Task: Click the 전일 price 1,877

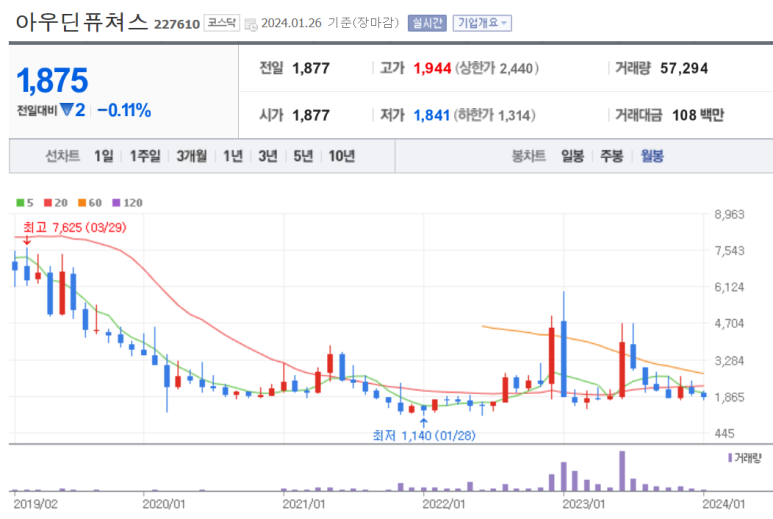Action: (x=311, y=68)
